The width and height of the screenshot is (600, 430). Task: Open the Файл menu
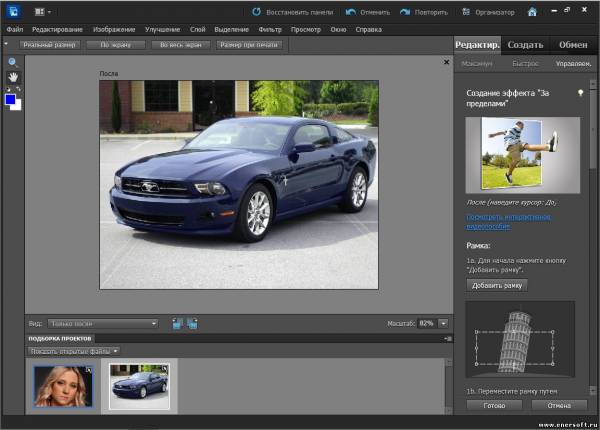click(15, 29)
